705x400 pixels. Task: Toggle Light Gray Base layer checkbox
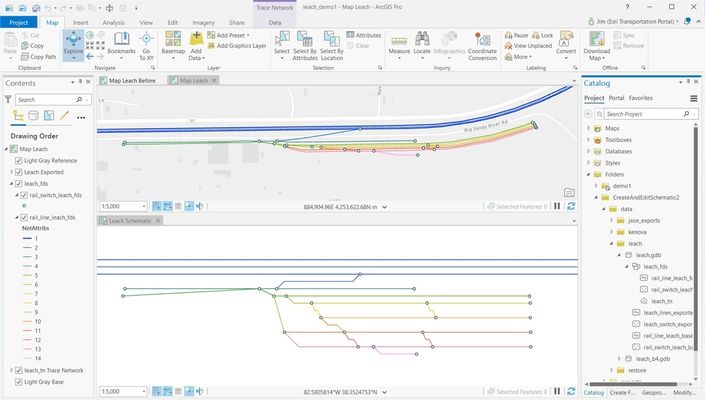click(18, 382)
